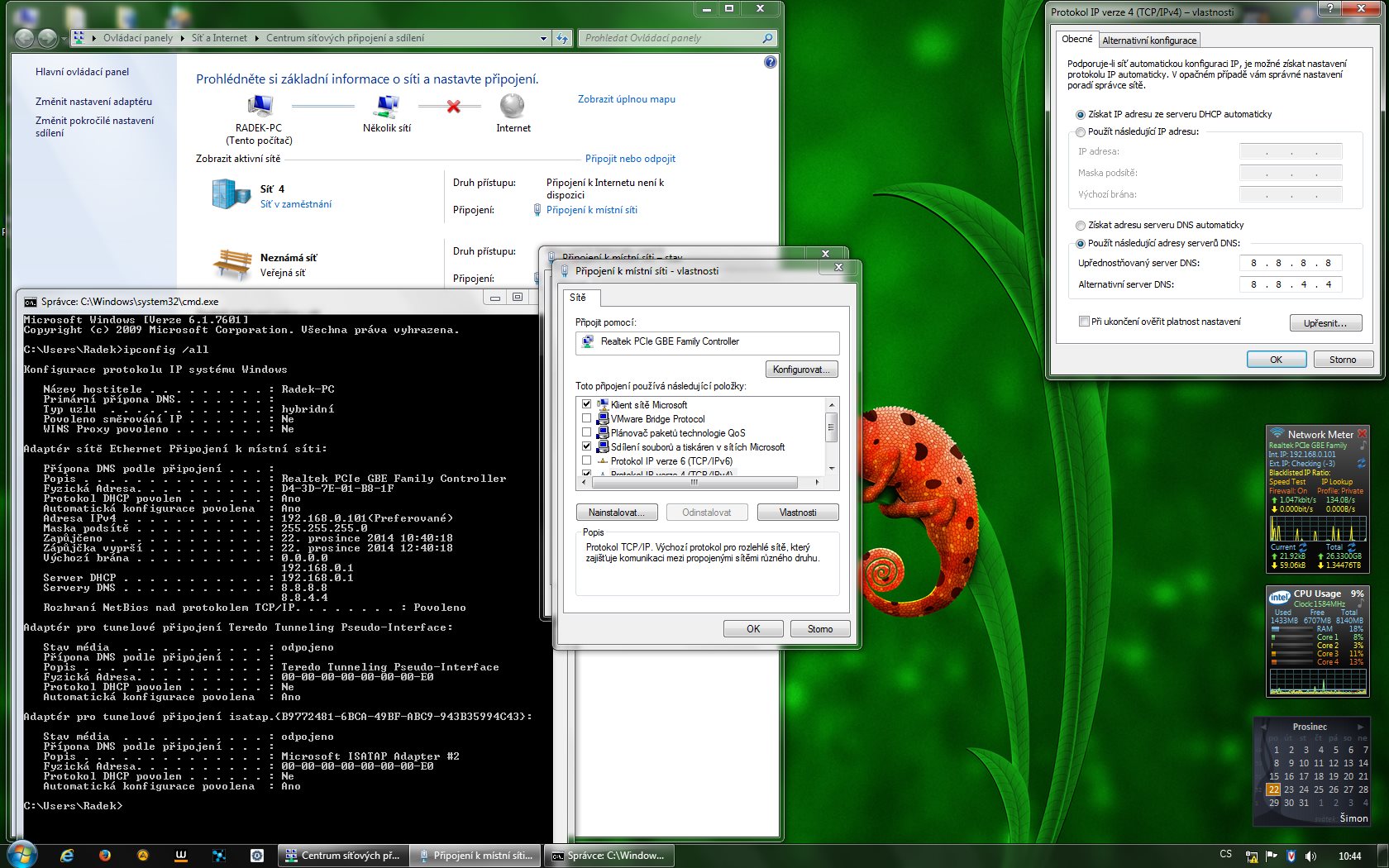Click the preferred DNS server input field
Image resolution: width=1389 pixels, height=868 pixels.
[1291, 263]
